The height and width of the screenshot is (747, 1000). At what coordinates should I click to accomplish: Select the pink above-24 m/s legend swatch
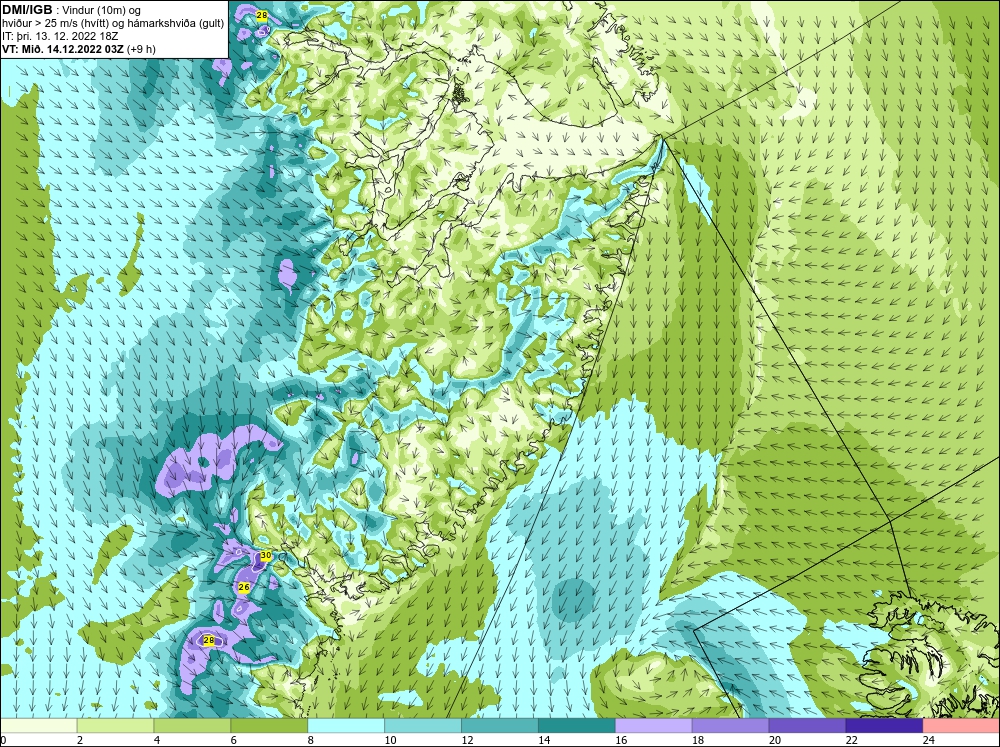(x=961, y=725)
